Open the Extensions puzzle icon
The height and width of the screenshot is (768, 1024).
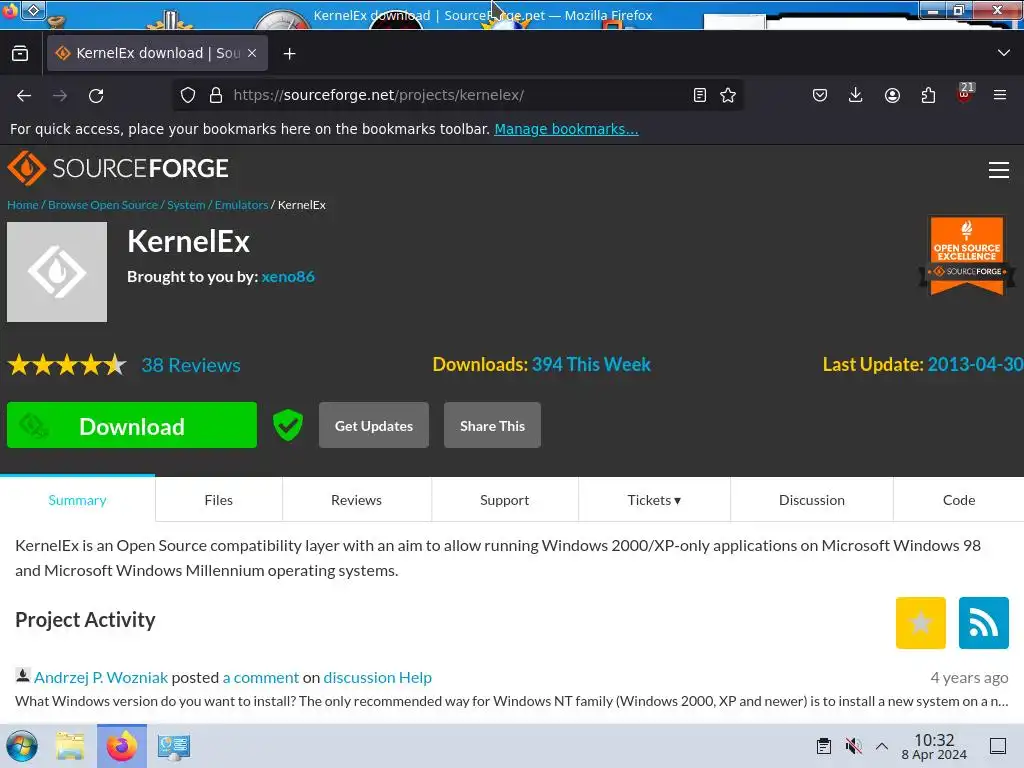coord(928,95)
